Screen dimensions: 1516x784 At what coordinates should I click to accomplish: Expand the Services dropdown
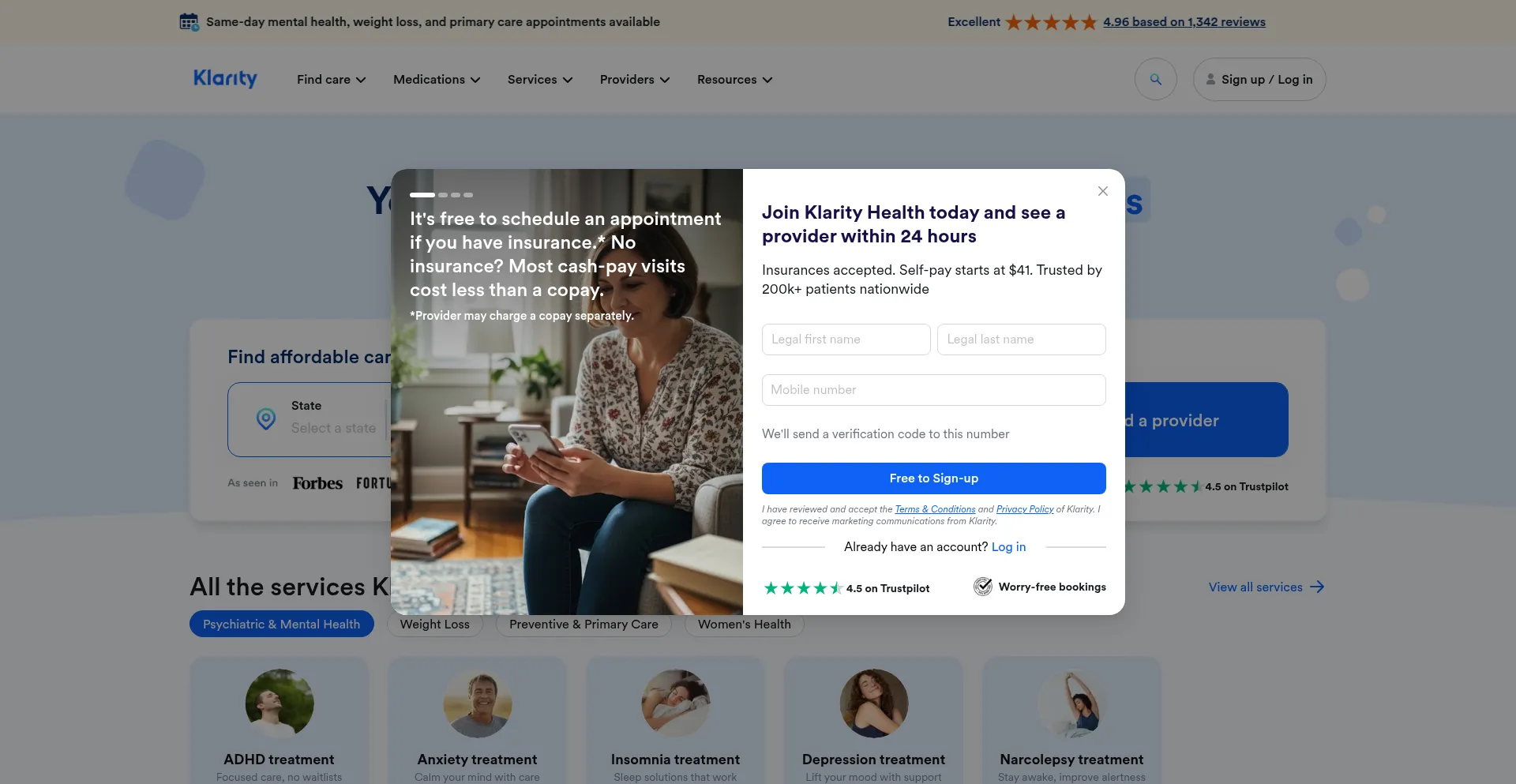pos(540,79)
